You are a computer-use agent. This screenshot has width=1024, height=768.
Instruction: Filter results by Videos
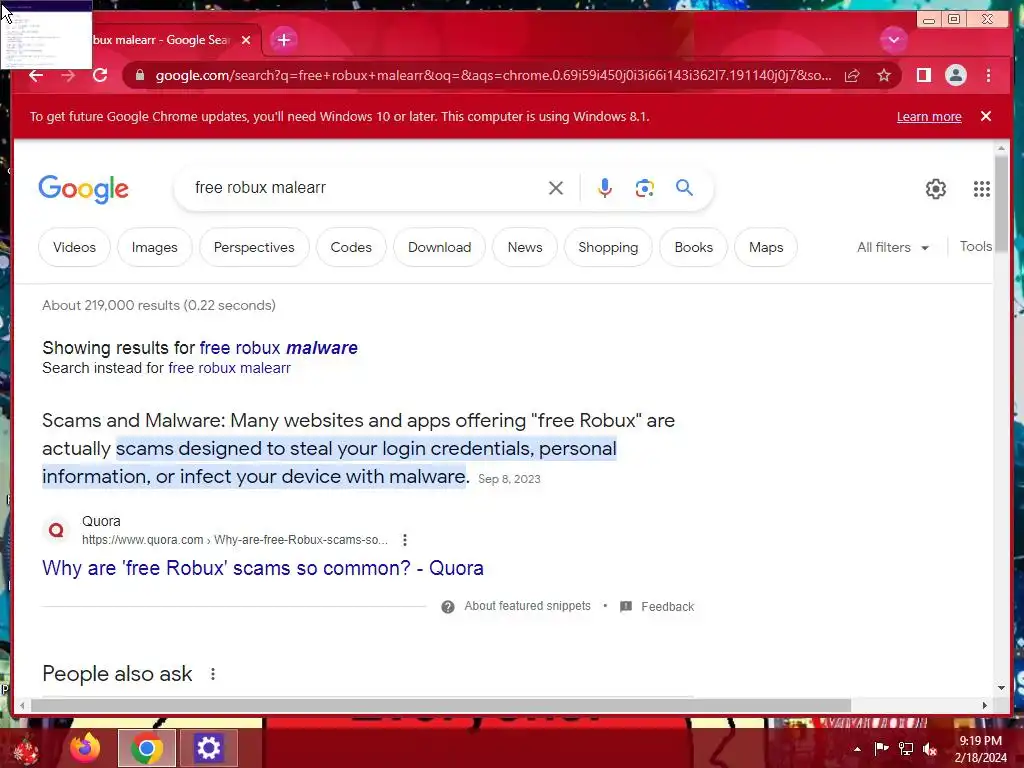coord(74,248)
